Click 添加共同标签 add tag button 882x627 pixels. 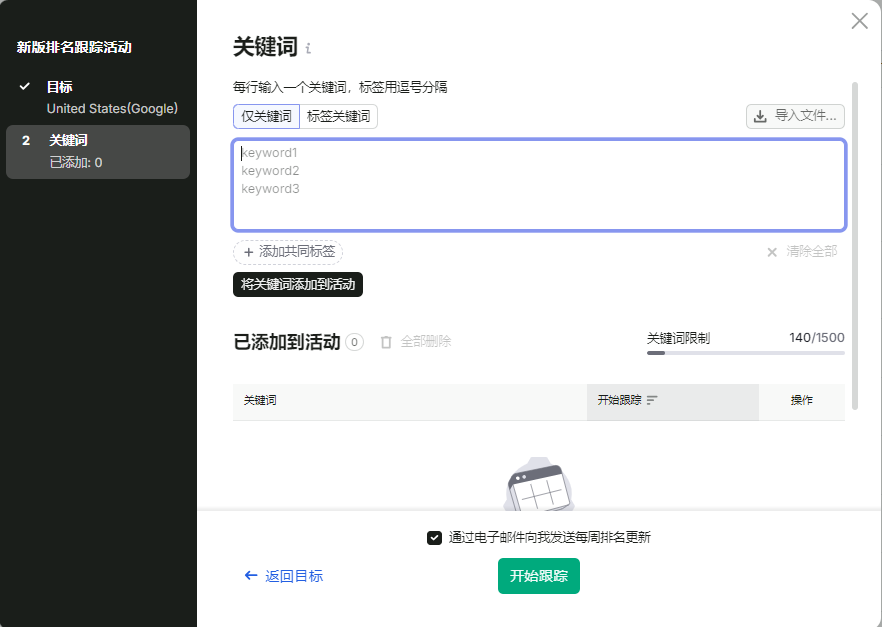coord(288,252)
